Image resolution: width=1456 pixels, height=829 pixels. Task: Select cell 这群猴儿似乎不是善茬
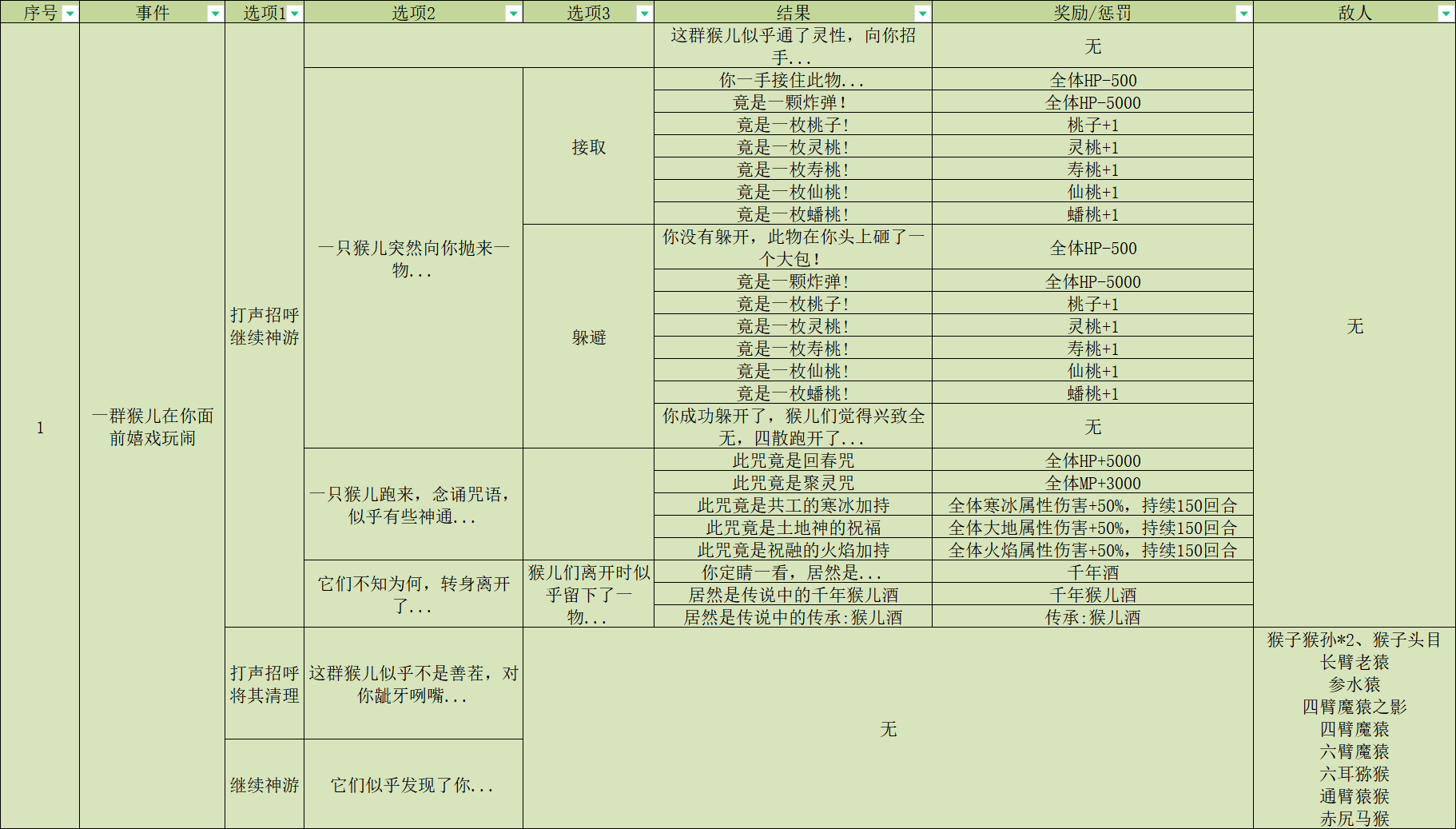coord(413,684)
